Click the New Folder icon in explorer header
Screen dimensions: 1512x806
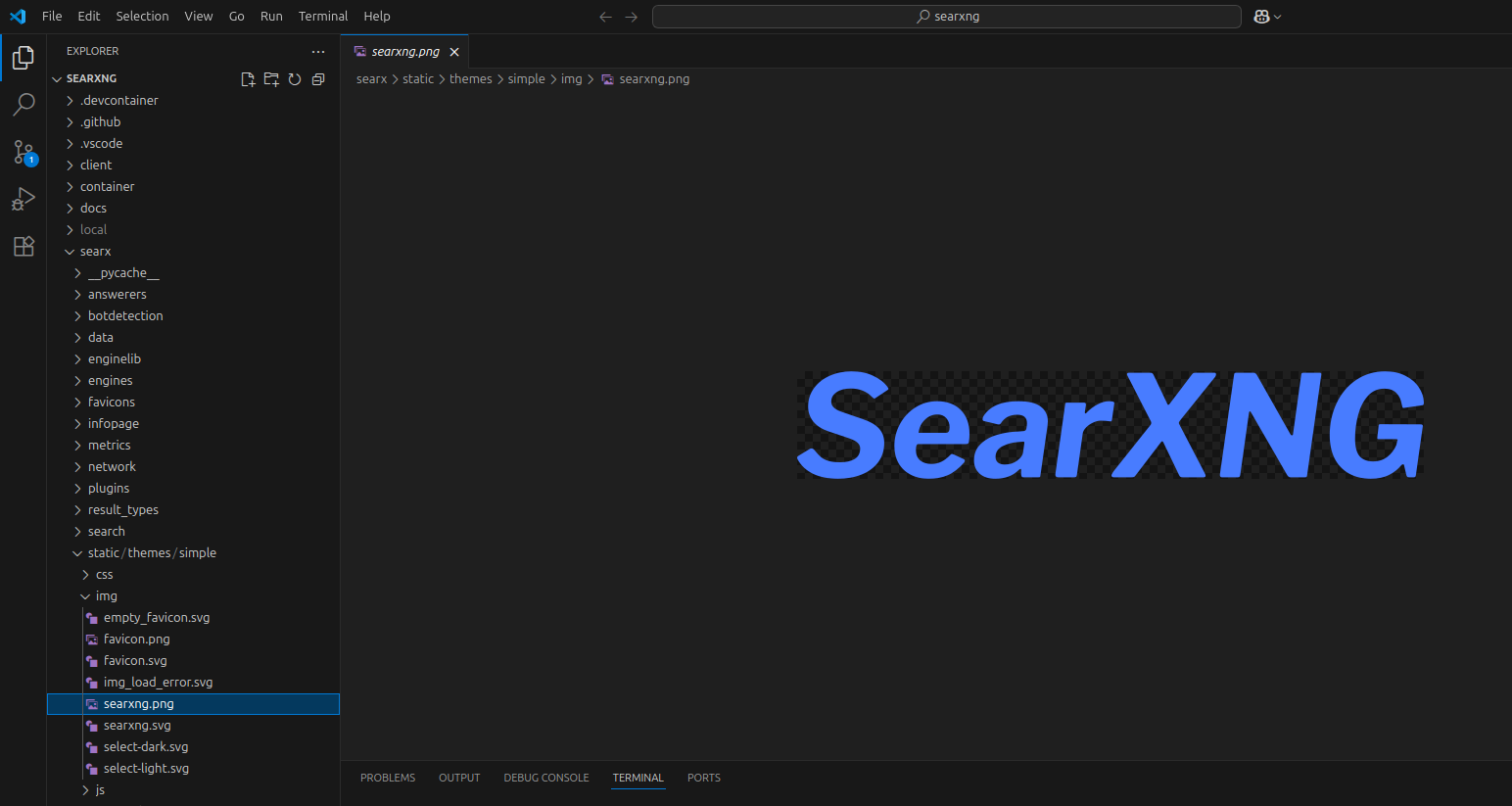(x=271, y=79)
